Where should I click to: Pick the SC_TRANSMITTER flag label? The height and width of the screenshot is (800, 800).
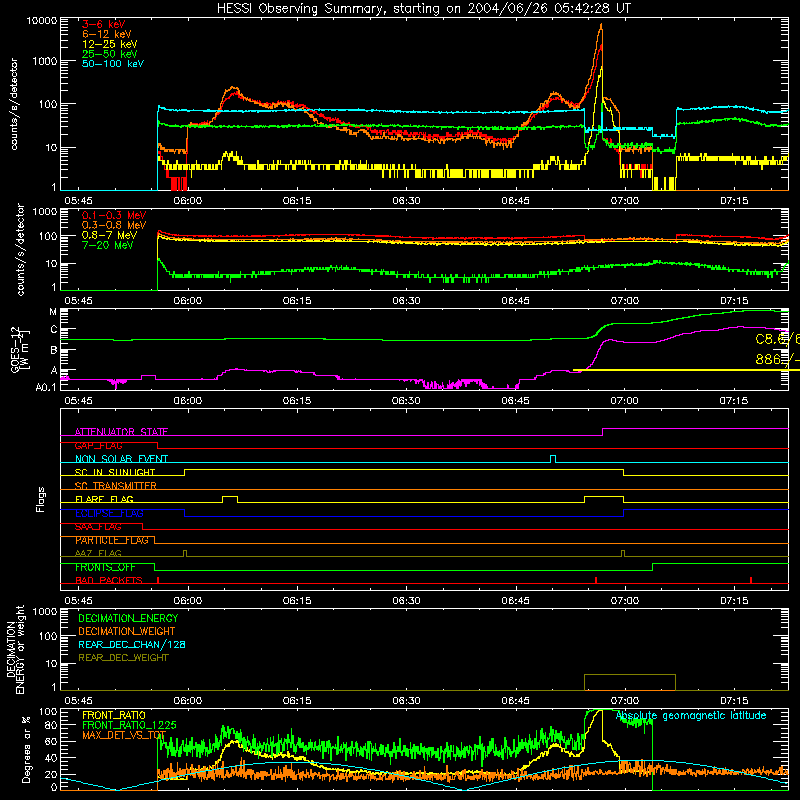[x=116, y=486]
